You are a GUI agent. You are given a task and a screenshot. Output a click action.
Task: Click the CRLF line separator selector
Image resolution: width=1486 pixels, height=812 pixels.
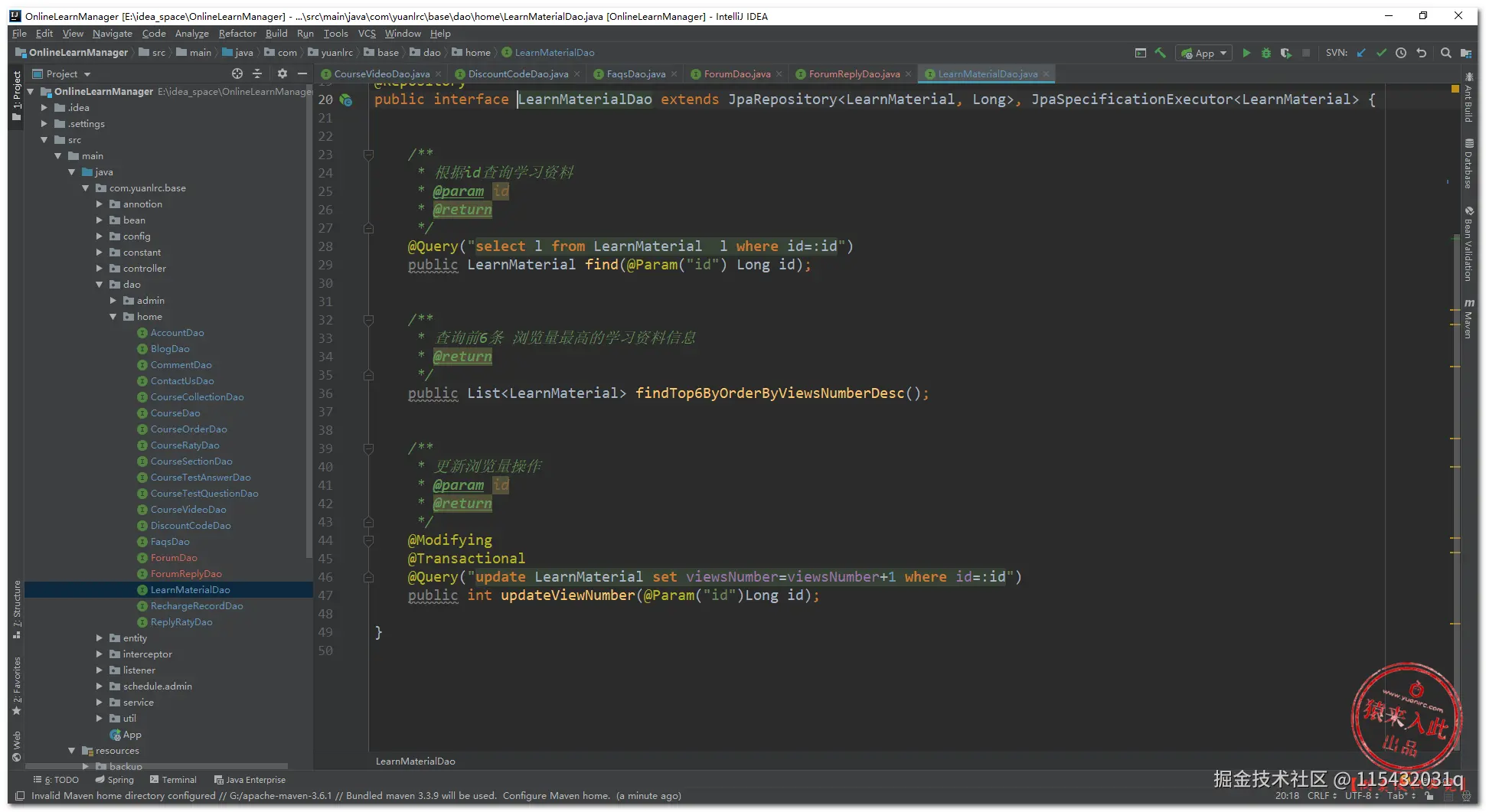tap(1321, 796)
